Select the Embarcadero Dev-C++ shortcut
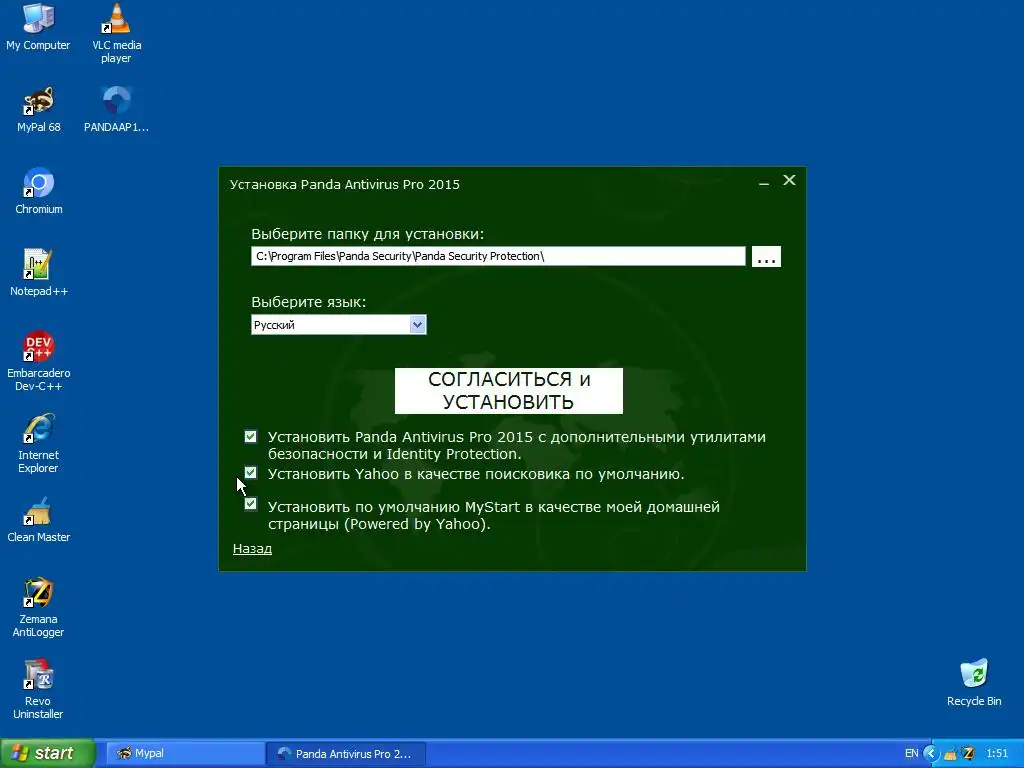The height and width of the screenshot is (768, 1024). 39,362
